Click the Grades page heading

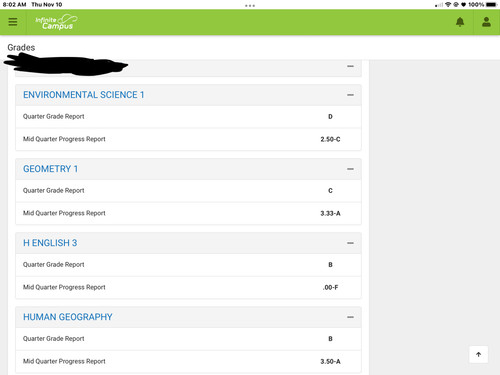21,48
